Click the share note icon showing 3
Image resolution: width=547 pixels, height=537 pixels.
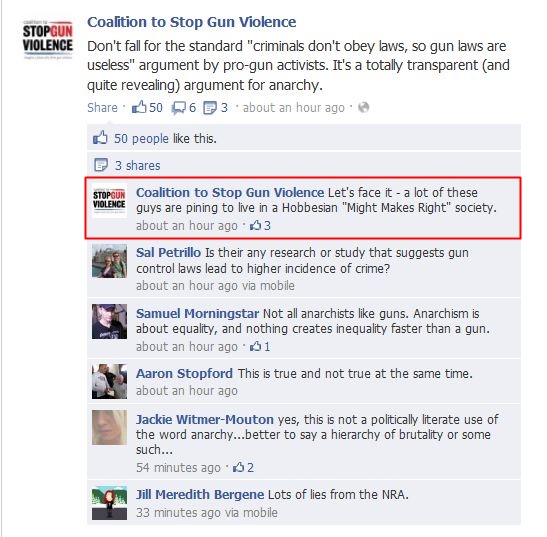(210, 108)
